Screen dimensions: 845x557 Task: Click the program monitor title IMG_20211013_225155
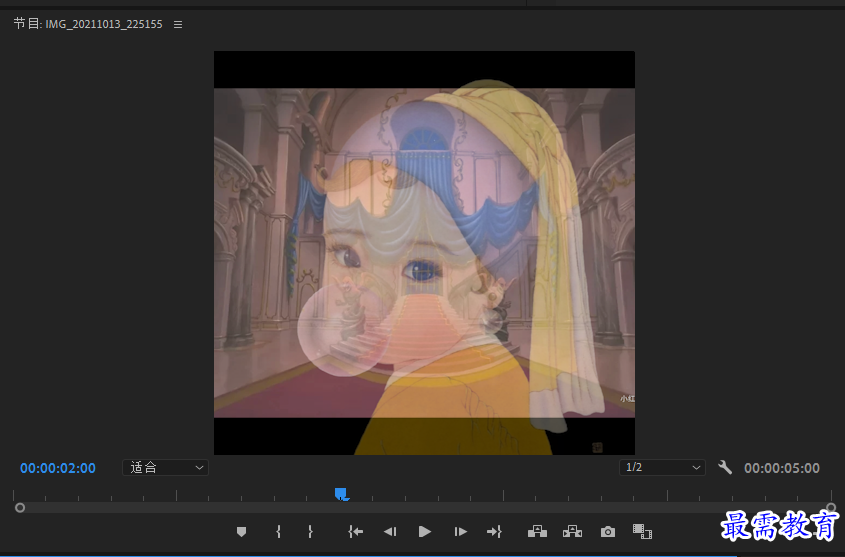click(103, 24)
